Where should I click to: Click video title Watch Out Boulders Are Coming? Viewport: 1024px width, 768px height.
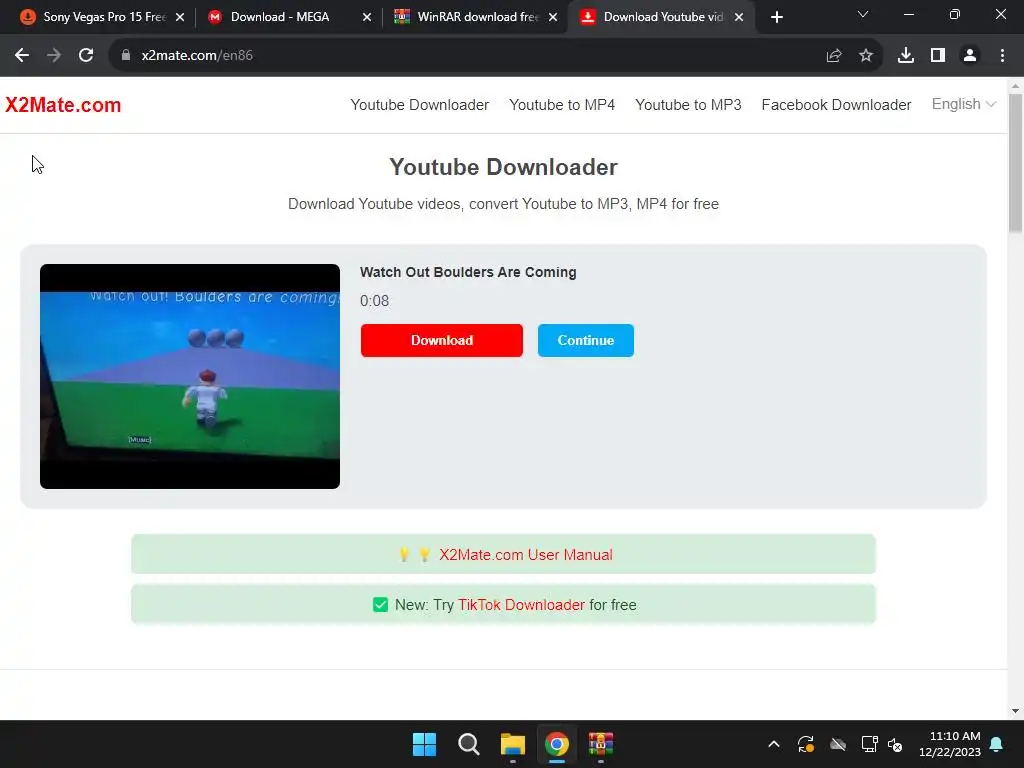pyautogui.click(x=468, y=272)
